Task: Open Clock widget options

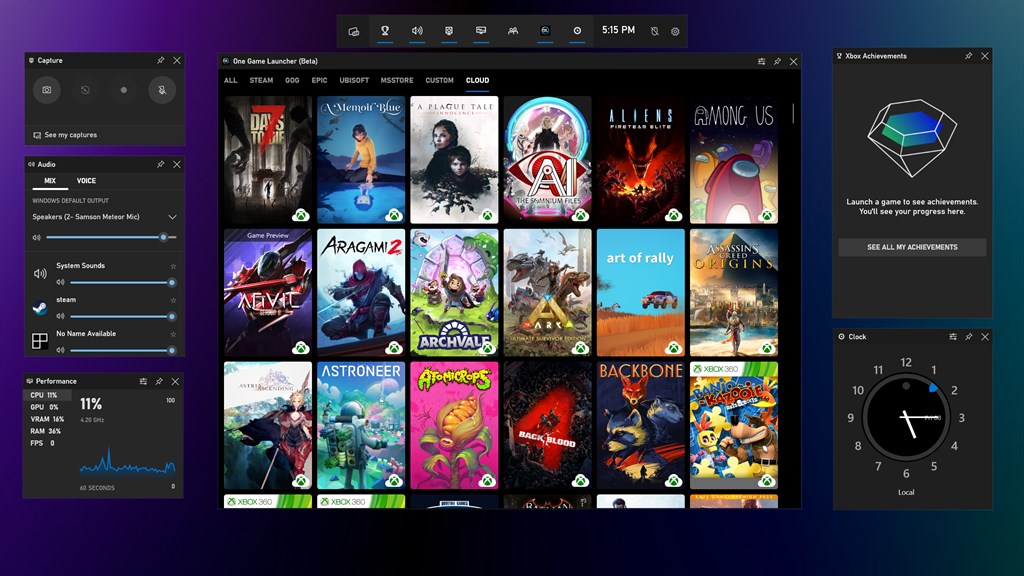Action: [x=953, y=337]
